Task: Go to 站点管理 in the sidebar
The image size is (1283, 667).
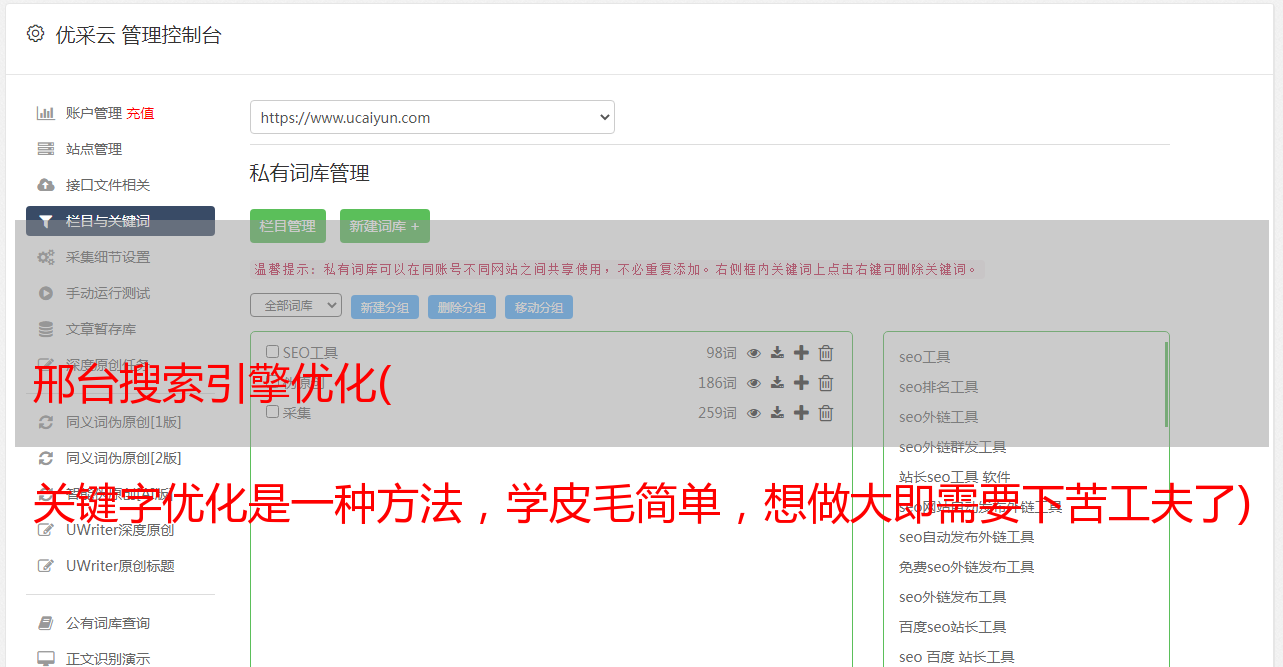Action: click(94, 149)
